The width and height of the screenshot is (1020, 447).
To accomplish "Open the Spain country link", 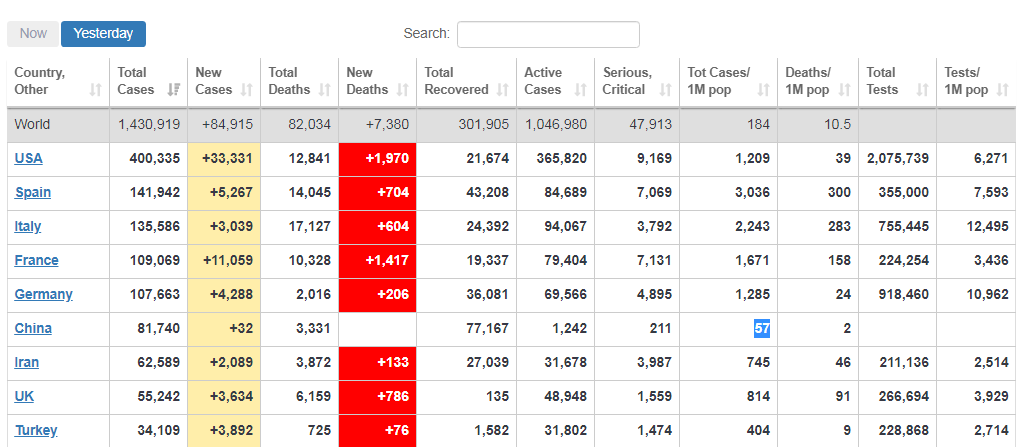I will 33,193.
